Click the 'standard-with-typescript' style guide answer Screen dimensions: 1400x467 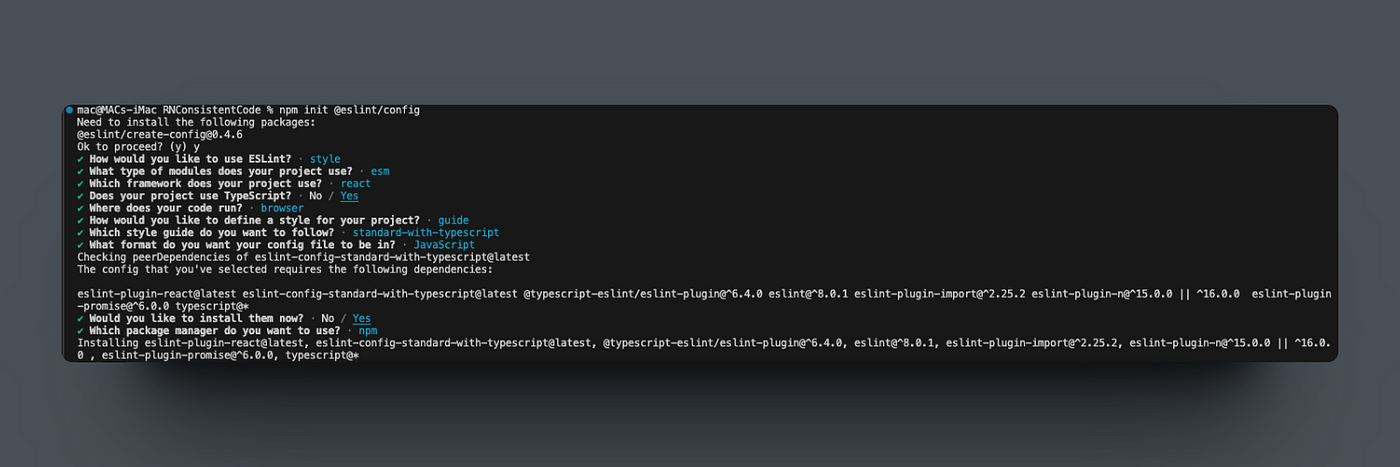425,232
